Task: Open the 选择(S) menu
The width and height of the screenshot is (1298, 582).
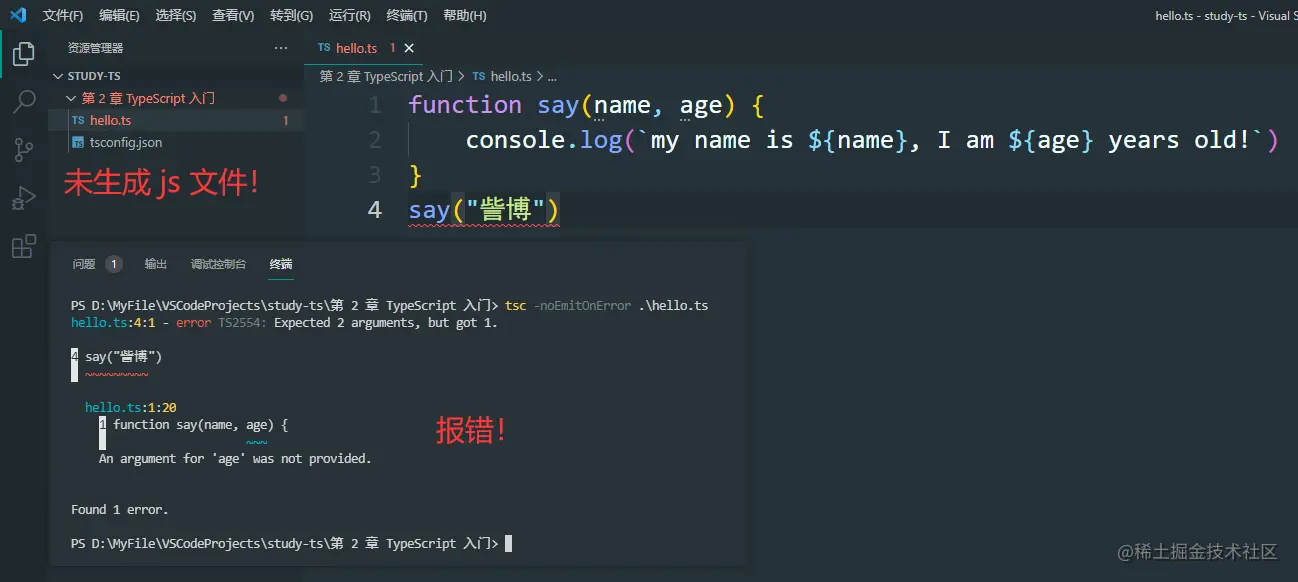Action: tap(176, 15)
